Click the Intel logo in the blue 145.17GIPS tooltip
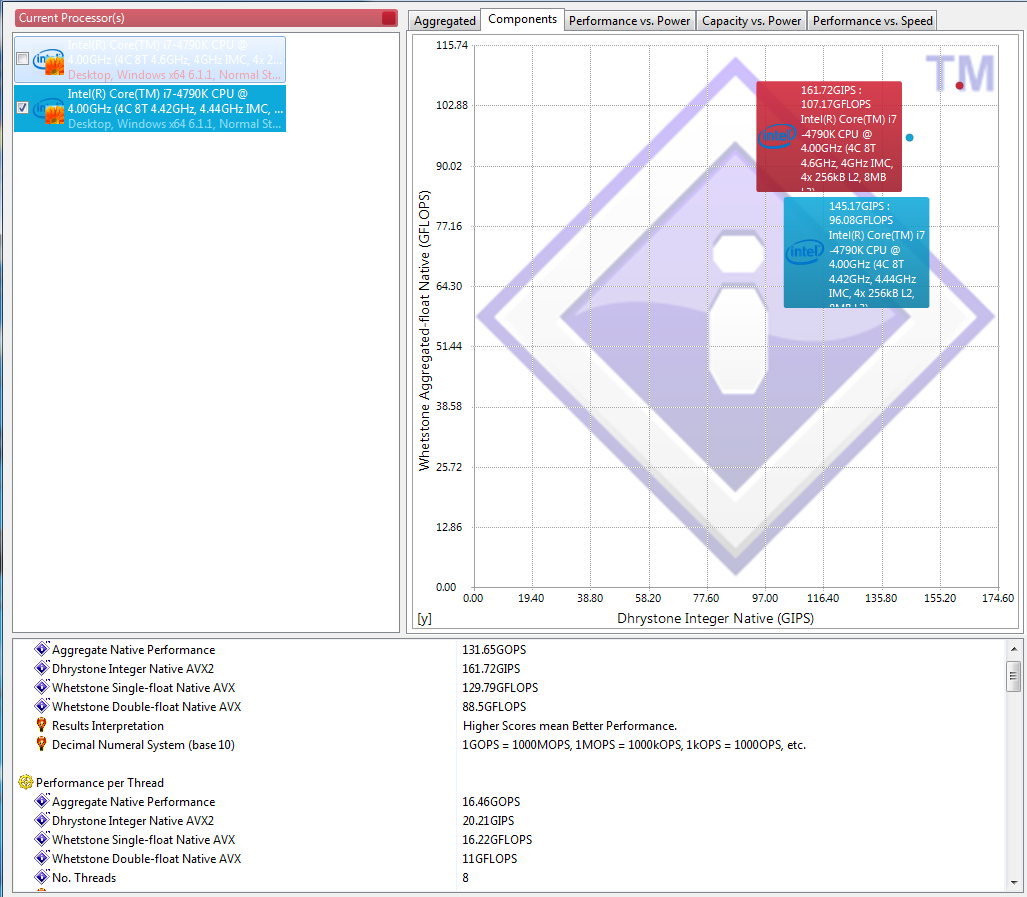1027x897 pixels. (804, 251)
